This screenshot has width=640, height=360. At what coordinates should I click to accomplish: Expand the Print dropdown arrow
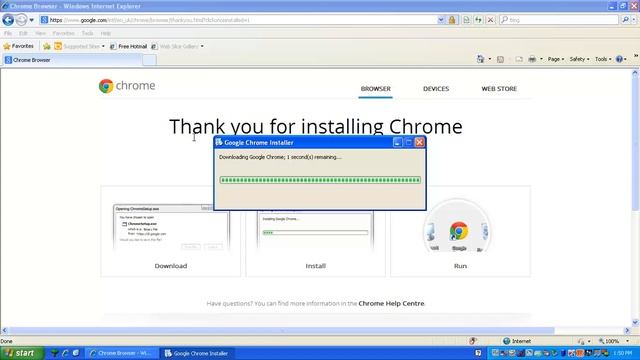tap(541, 59)
